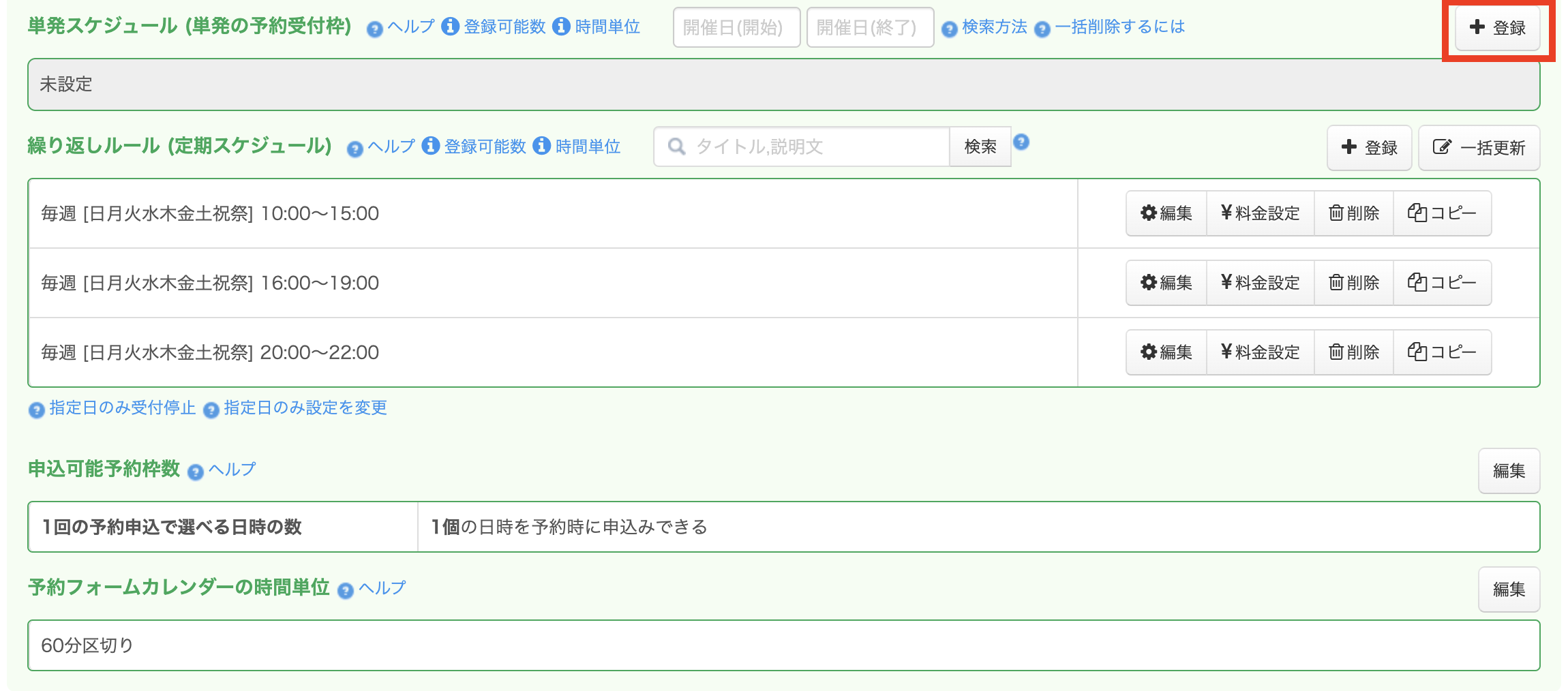Focus the 開催日(終了) date field
This screenshot has width=1568, height=691.
pyautogui.click(x=870, y=27)
